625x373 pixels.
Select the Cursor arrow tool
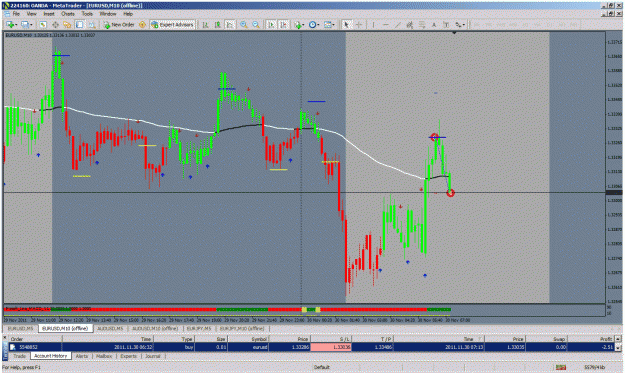[346, 25]
